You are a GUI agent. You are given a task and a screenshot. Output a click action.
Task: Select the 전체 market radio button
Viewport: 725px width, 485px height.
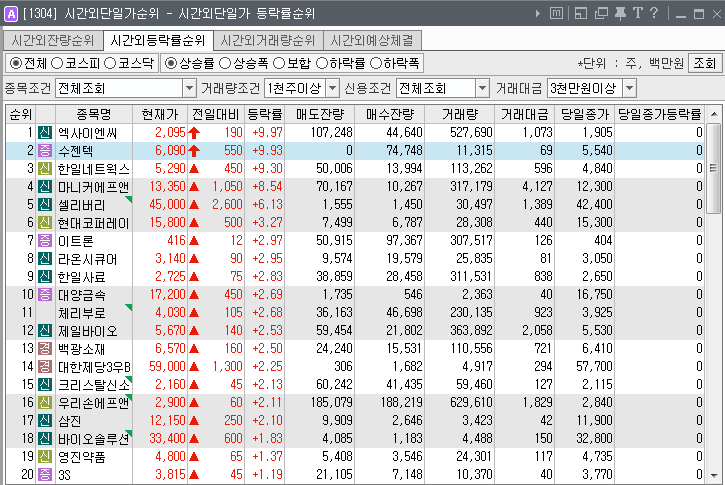tap(16, 63)
